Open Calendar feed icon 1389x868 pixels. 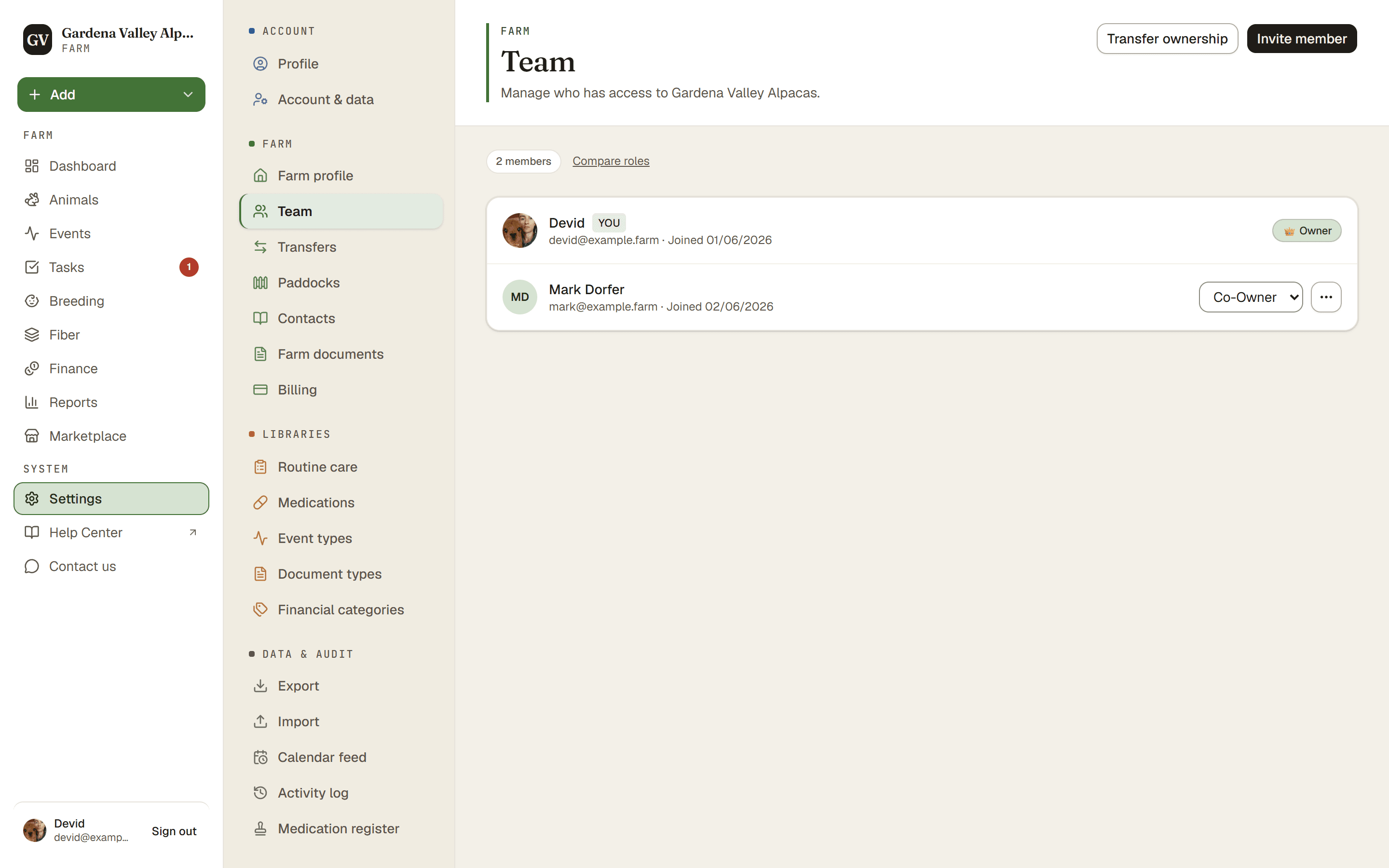click(x=260, y=757)
